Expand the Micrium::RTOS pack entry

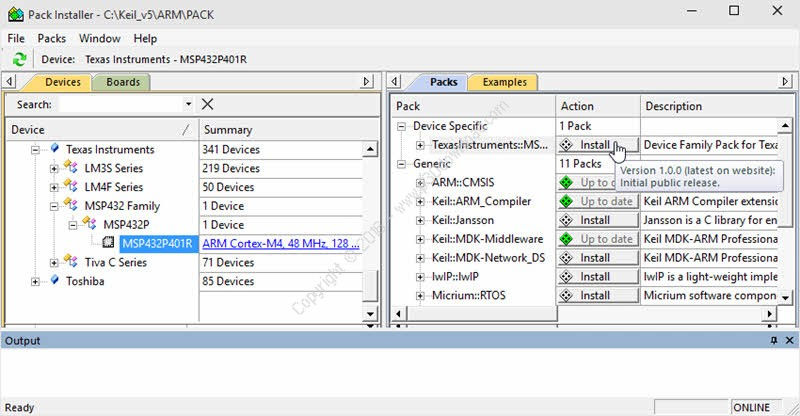420,296
